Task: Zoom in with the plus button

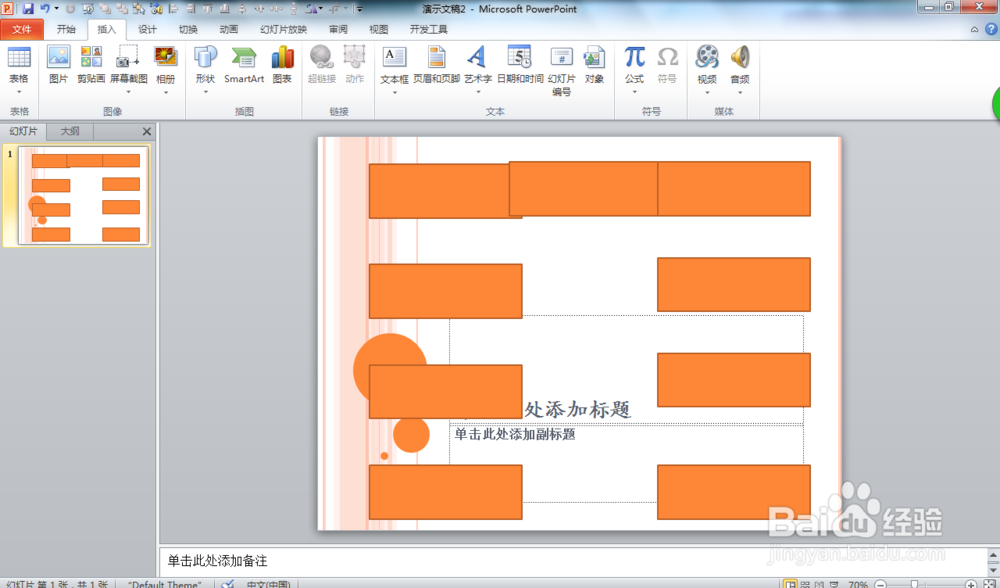Action: (x=971, y=584)
